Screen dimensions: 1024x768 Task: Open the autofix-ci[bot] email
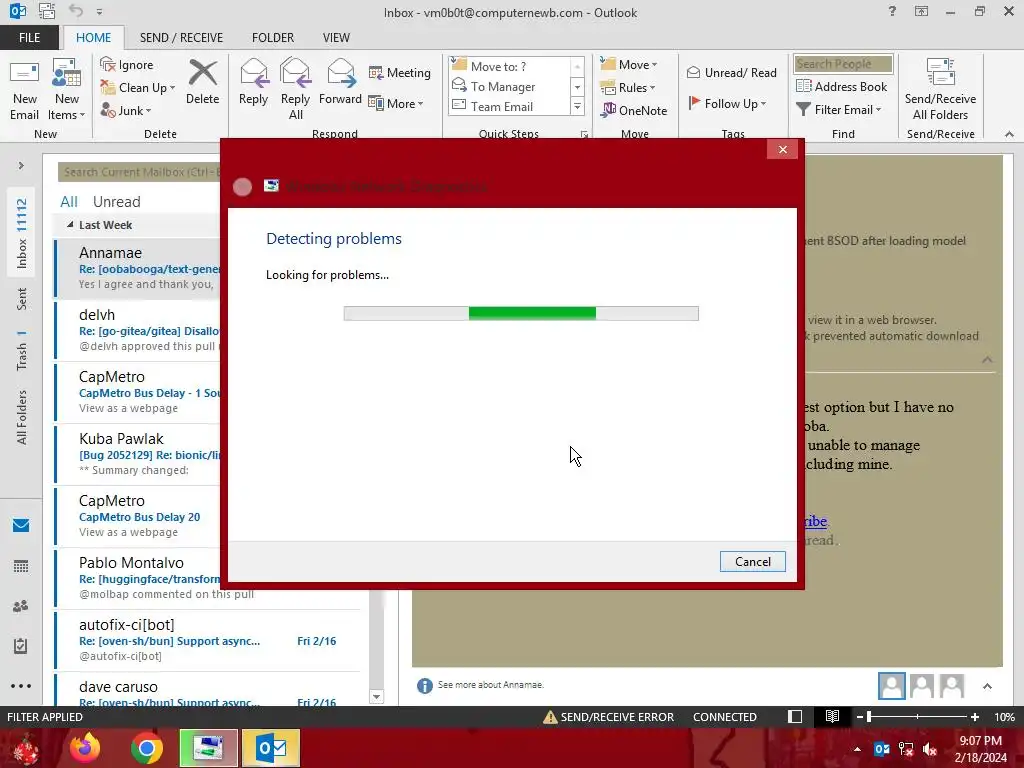[208, 641]
